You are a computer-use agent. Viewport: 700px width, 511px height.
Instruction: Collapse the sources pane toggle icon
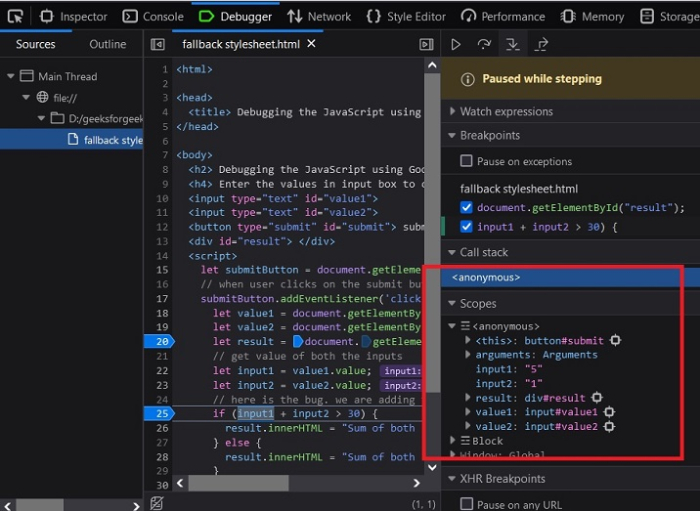click(x=157, y=45)
